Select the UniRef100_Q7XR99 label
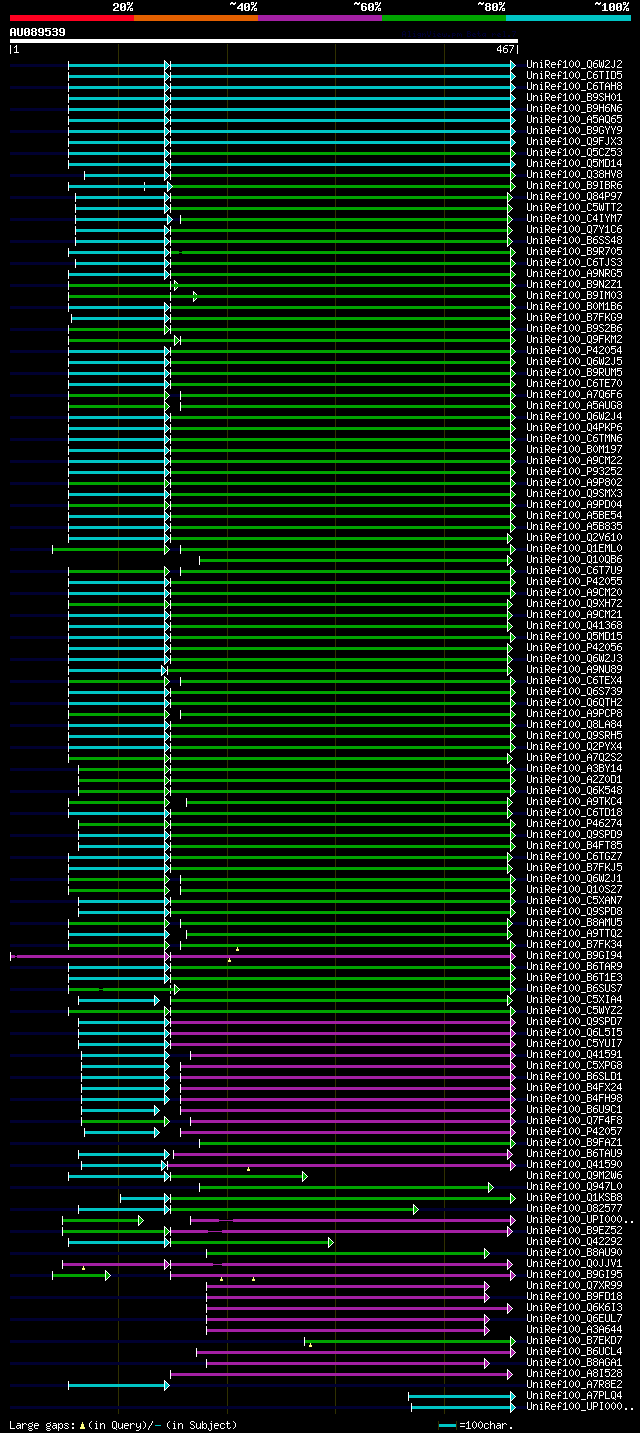 point(574,1285)
